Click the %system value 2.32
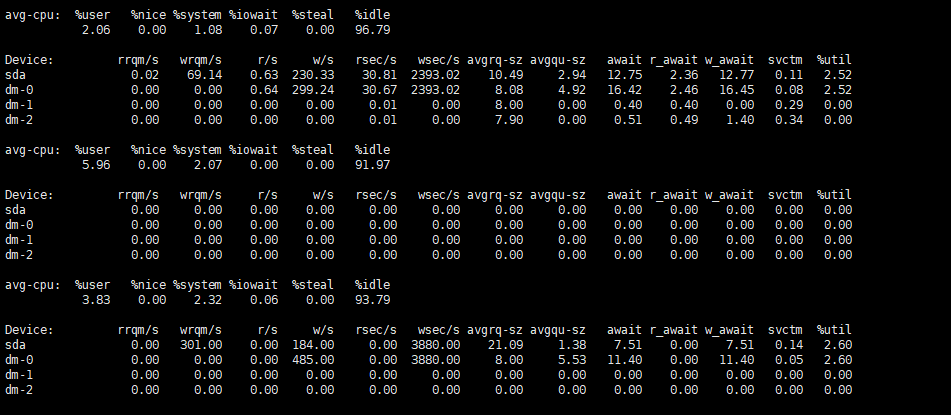Viewport: 951px width, 415px height. pyautogui.click(x=208, y=300)
